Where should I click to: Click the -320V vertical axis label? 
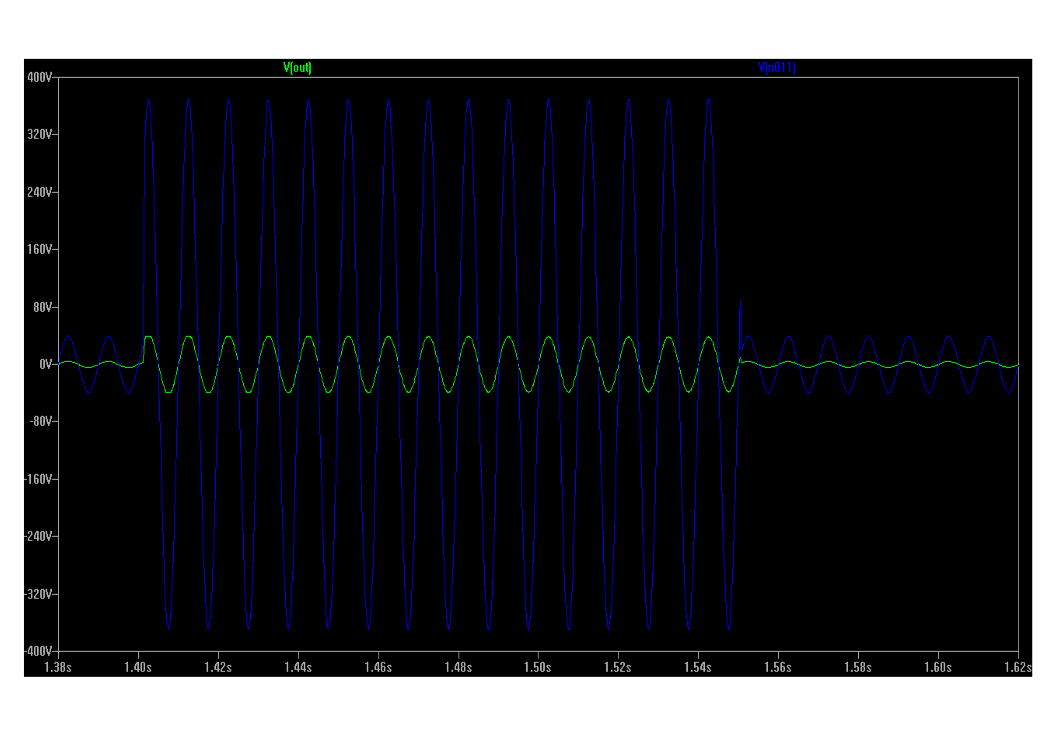(x=38, y=595)
